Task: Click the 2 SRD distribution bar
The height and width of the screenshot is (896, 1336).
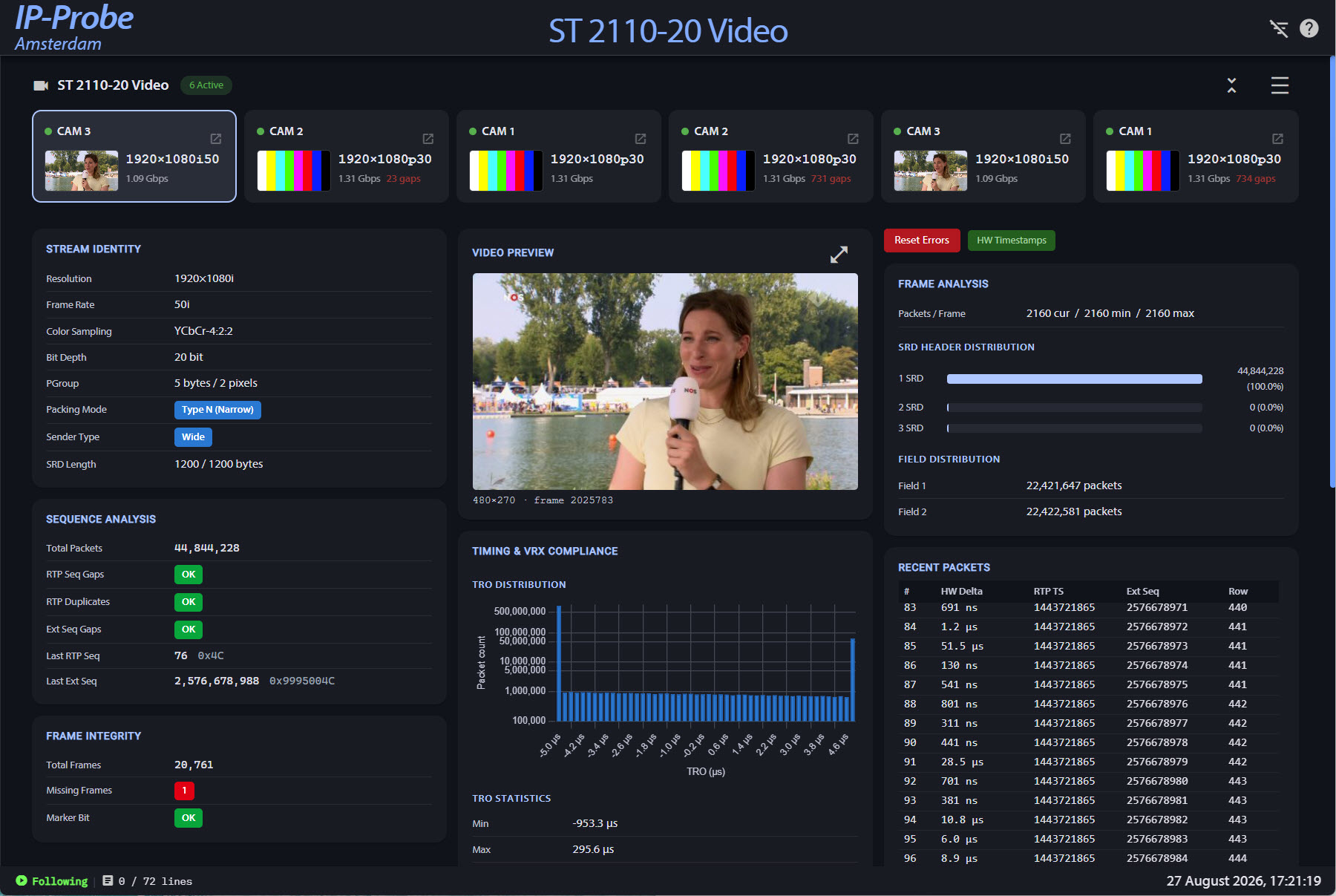Action: click(1074, 408)
